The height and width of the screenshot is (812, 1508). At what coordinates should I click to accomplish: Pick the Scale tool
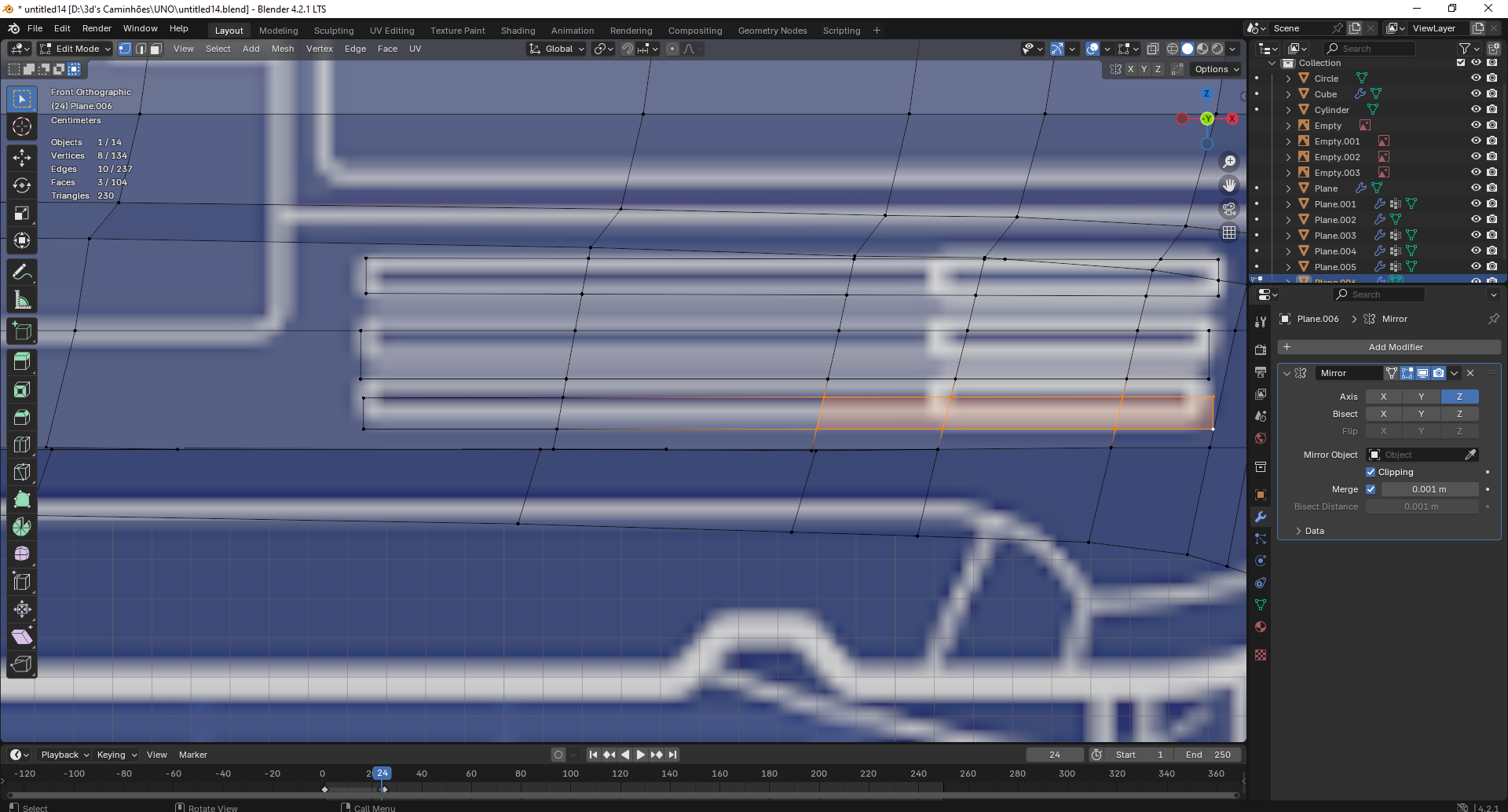click(x=22, y=213)
